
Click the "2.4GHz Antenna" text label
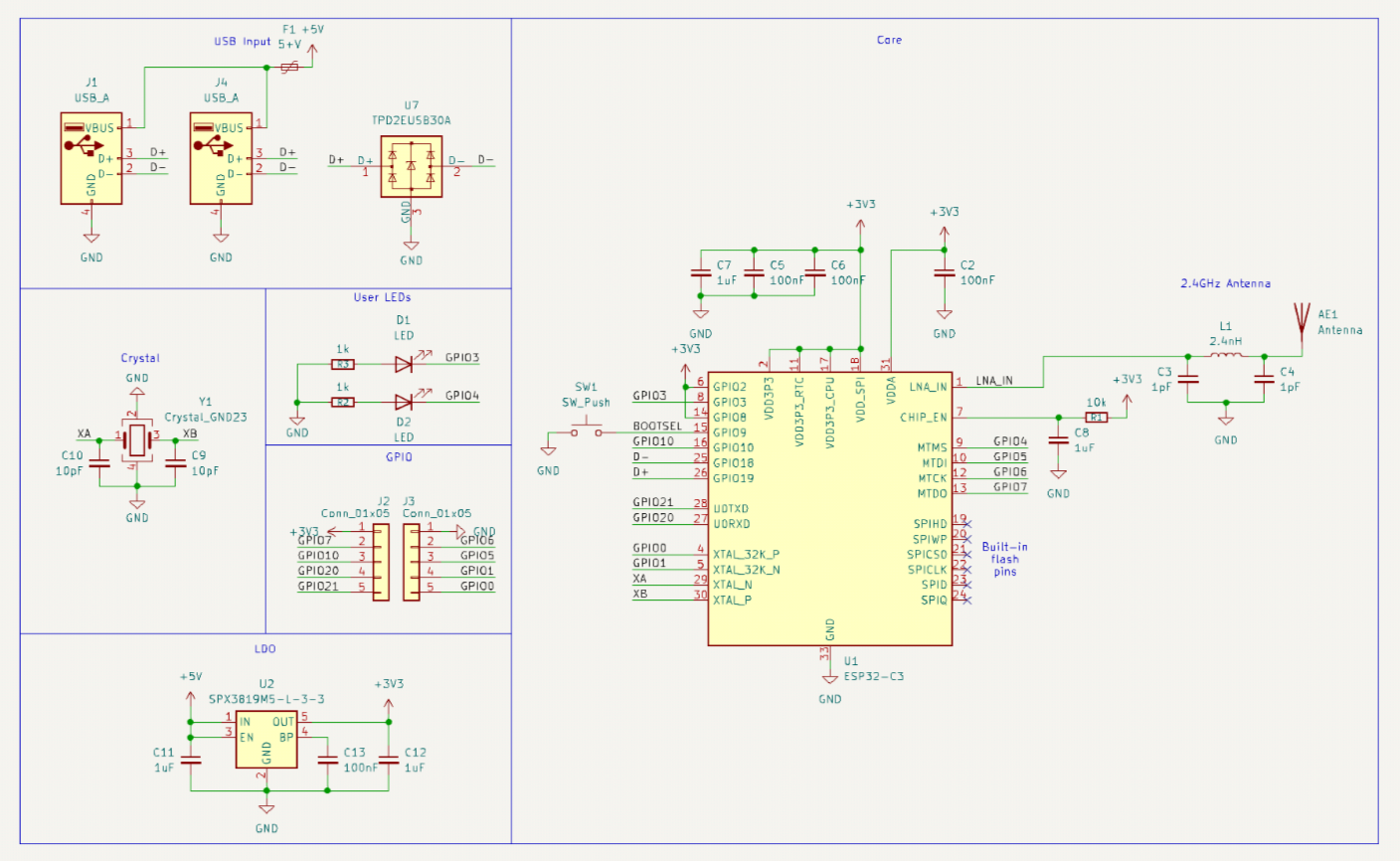(1225, 283)
